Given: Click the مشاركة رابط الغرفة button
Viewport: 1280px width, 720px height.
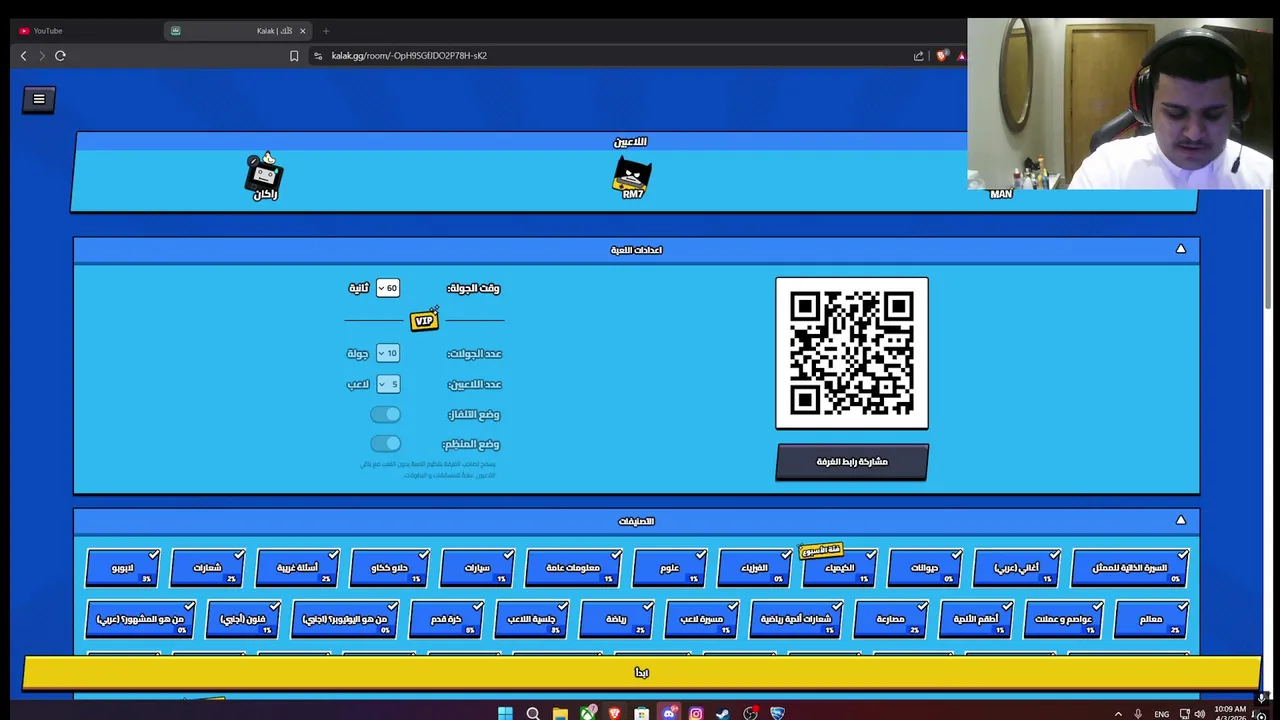Looking at the screenshot, I should (x=852, y=462).
